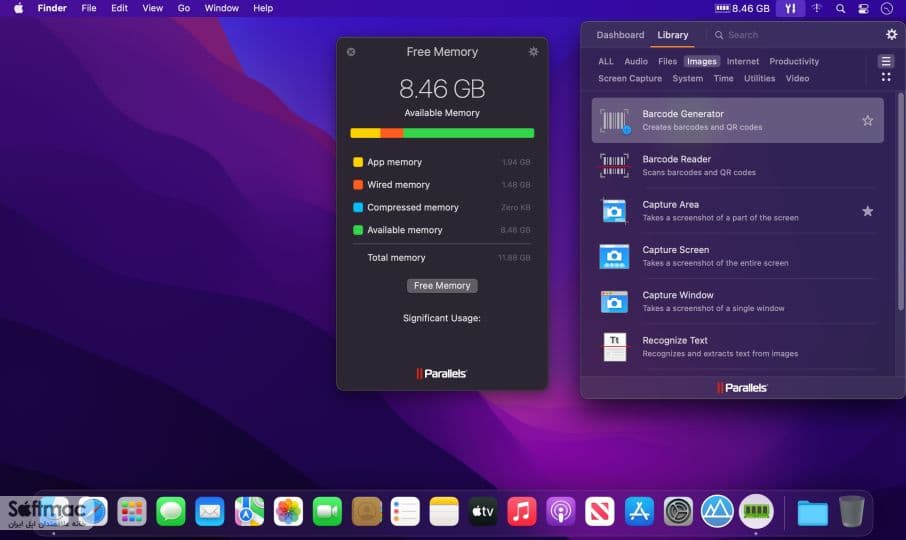Screen dimensions: 906x540
Task: Filter library by Productivity category
Action: 794,61
